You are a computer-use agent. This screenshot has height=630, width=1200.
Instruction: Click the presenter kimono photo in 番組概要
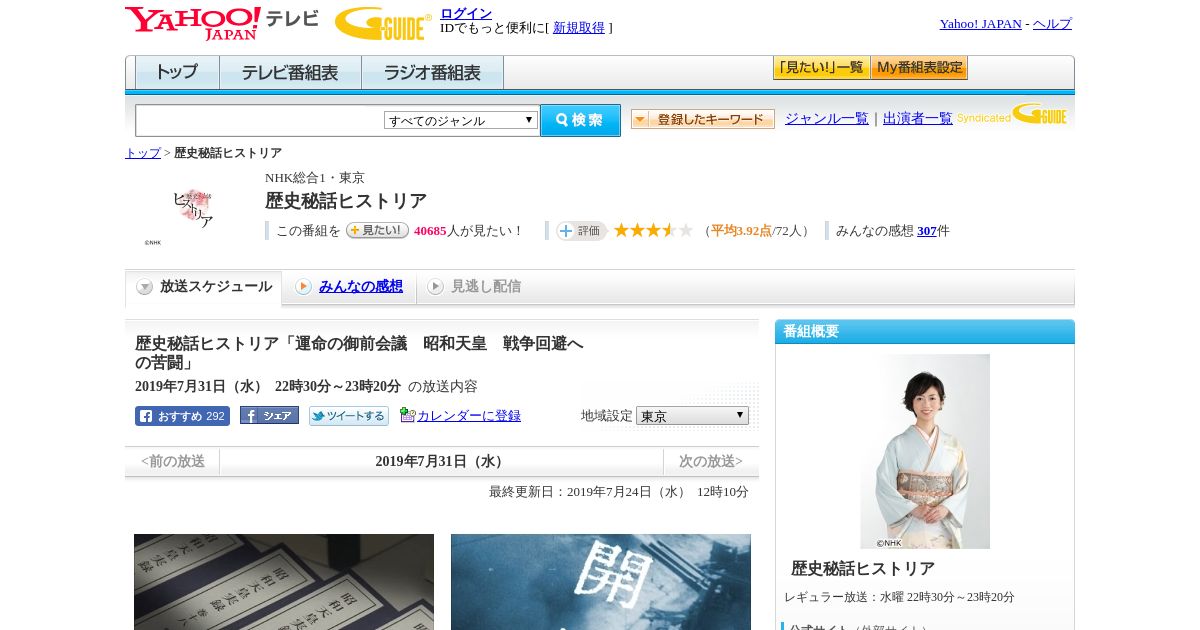[925, 451]
